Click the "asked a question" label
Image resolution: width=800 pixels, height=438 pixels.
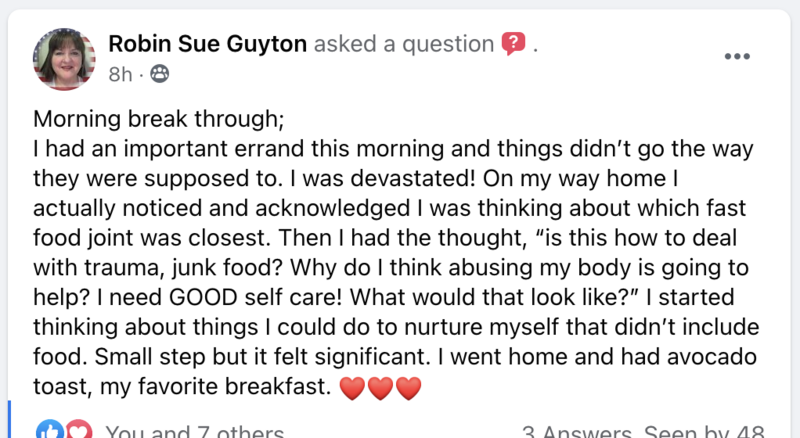404,44
